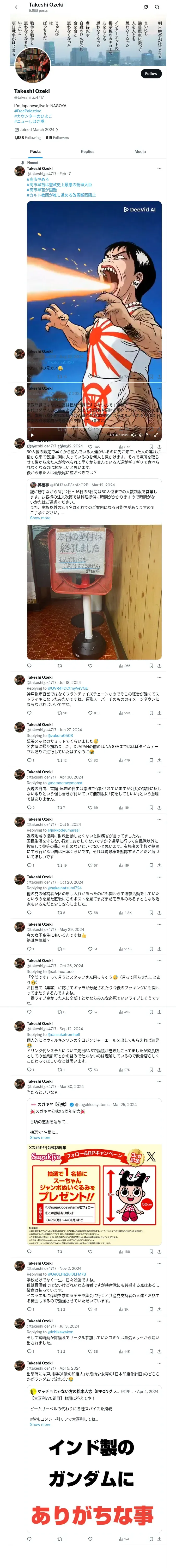Viewport: 176px width, 1568px height.
Task: Repost the Oct 8, 2024 post
Action: click(59, 865)
